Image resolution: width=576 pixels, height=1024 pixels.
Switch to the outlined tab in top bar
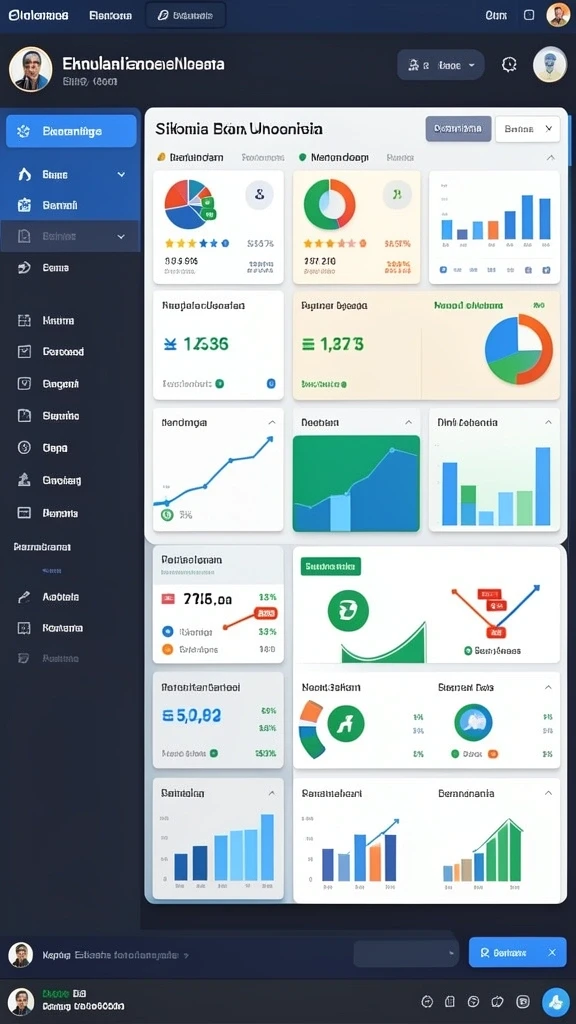[x=186, y=15]
